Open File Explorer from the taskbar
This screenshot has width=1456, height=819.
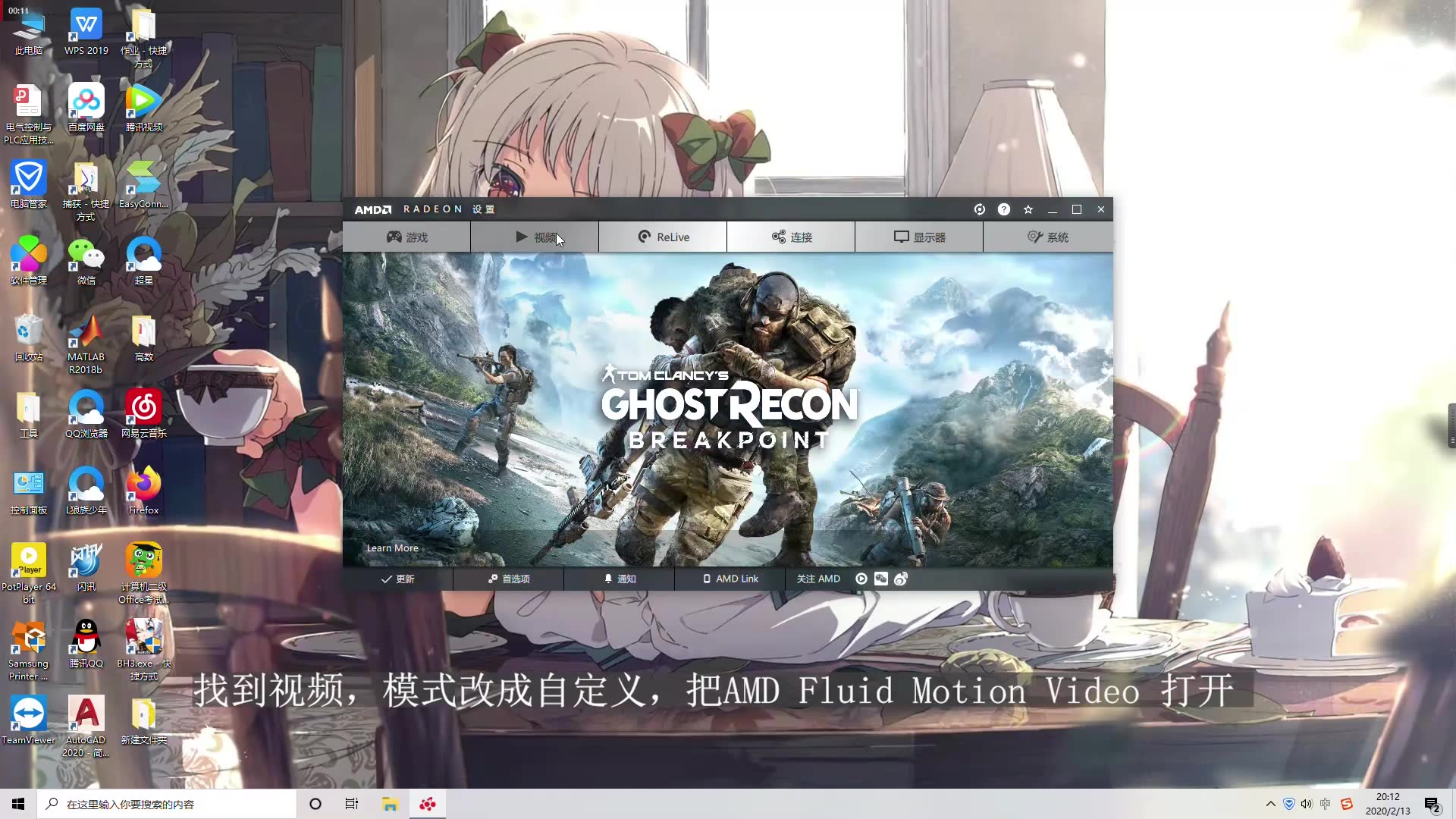point(390,803)
